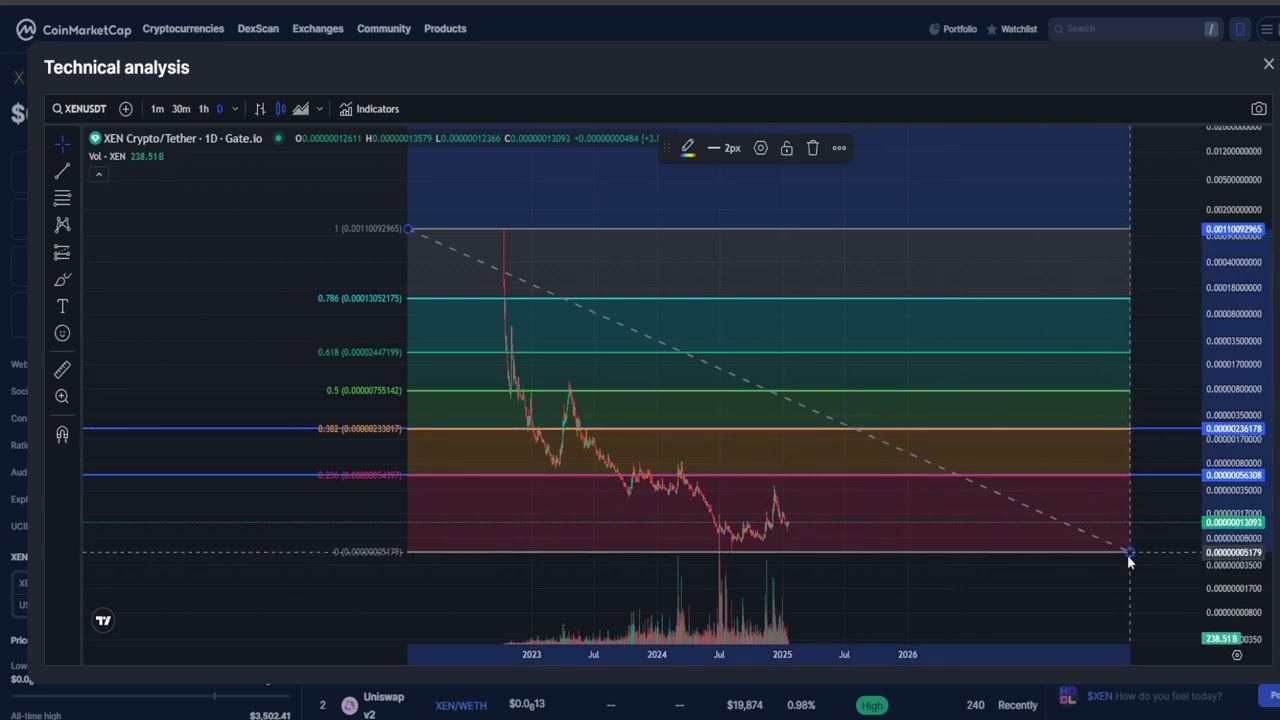Click the market status dot in the chart legend
Viewport: 1280px width, 720px height.
click(x=278, y=138)
